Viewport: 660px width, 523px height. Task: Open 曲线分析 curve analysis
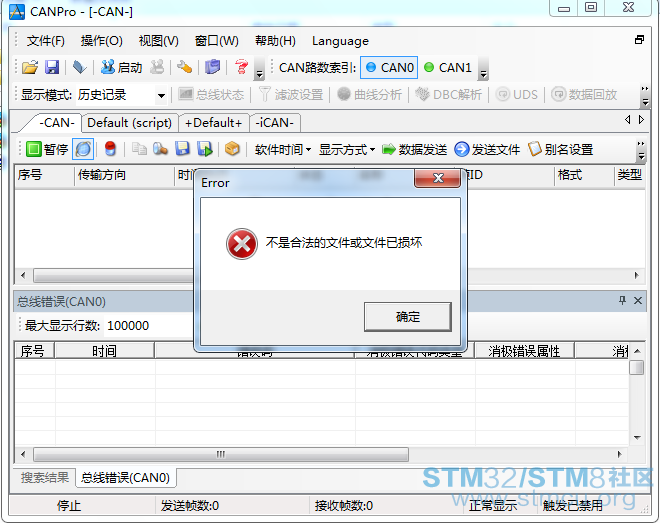pos(370,95)
